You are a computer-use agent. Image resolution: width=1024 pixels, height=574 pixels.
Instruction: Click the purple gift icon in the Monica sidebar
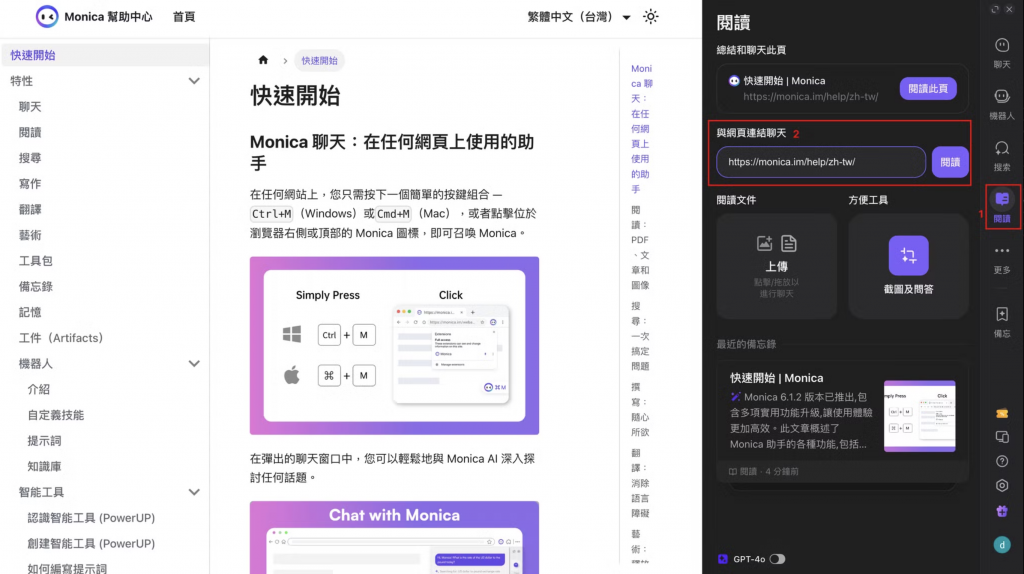click(x=1002, y=511)
